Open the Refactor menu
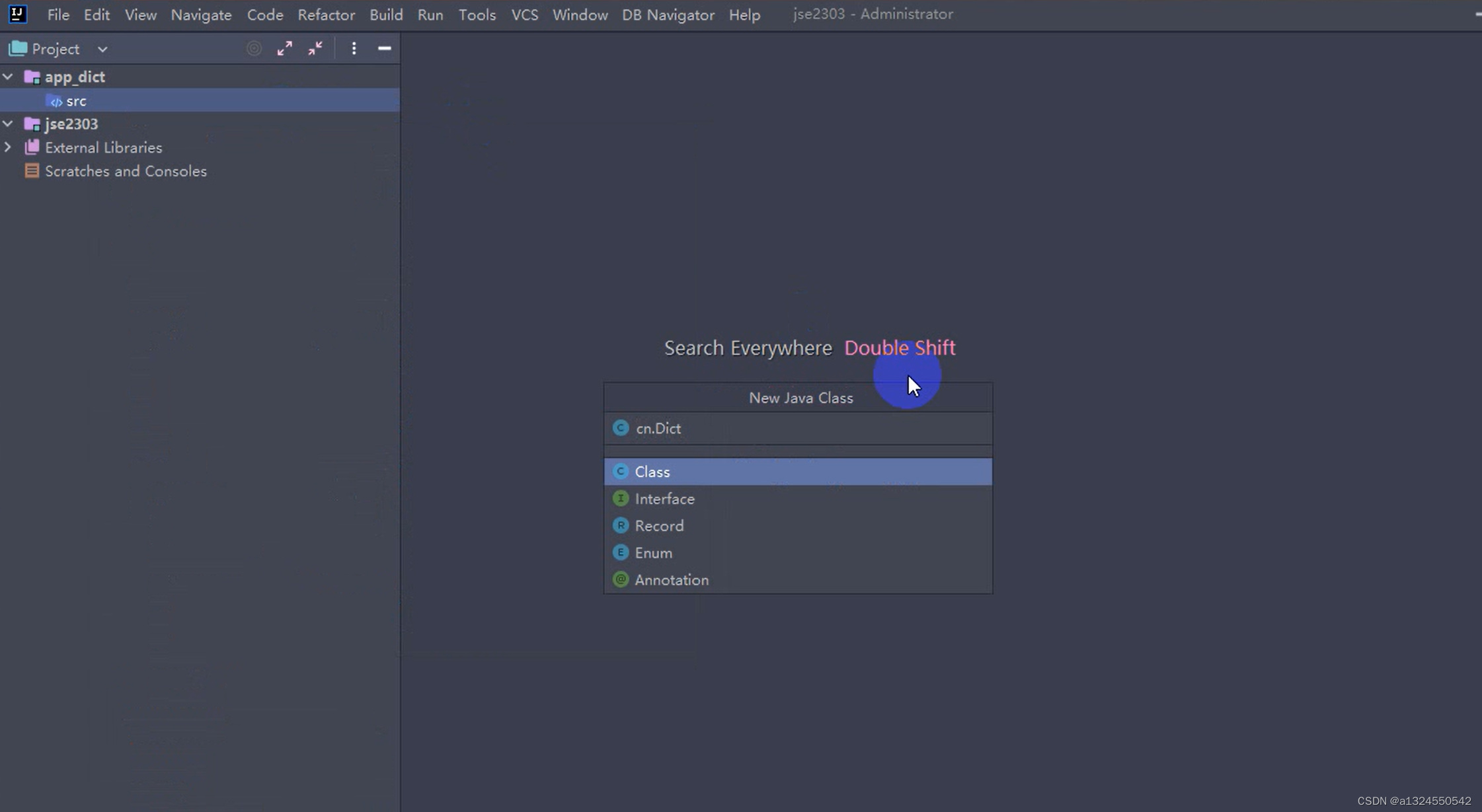 (x=326, y=15)
